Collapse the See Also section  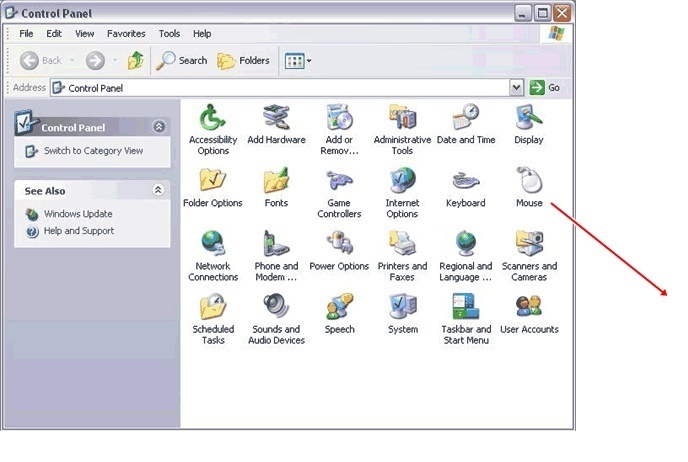click(158, 190)
